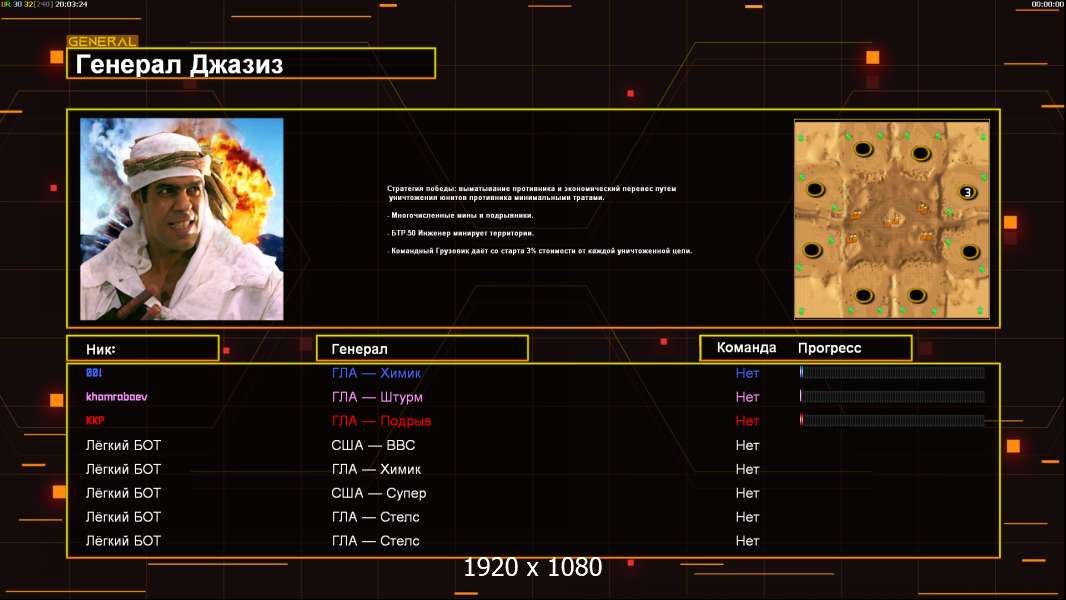Click start position marker number 3 on minimap

tap(967, 192)
